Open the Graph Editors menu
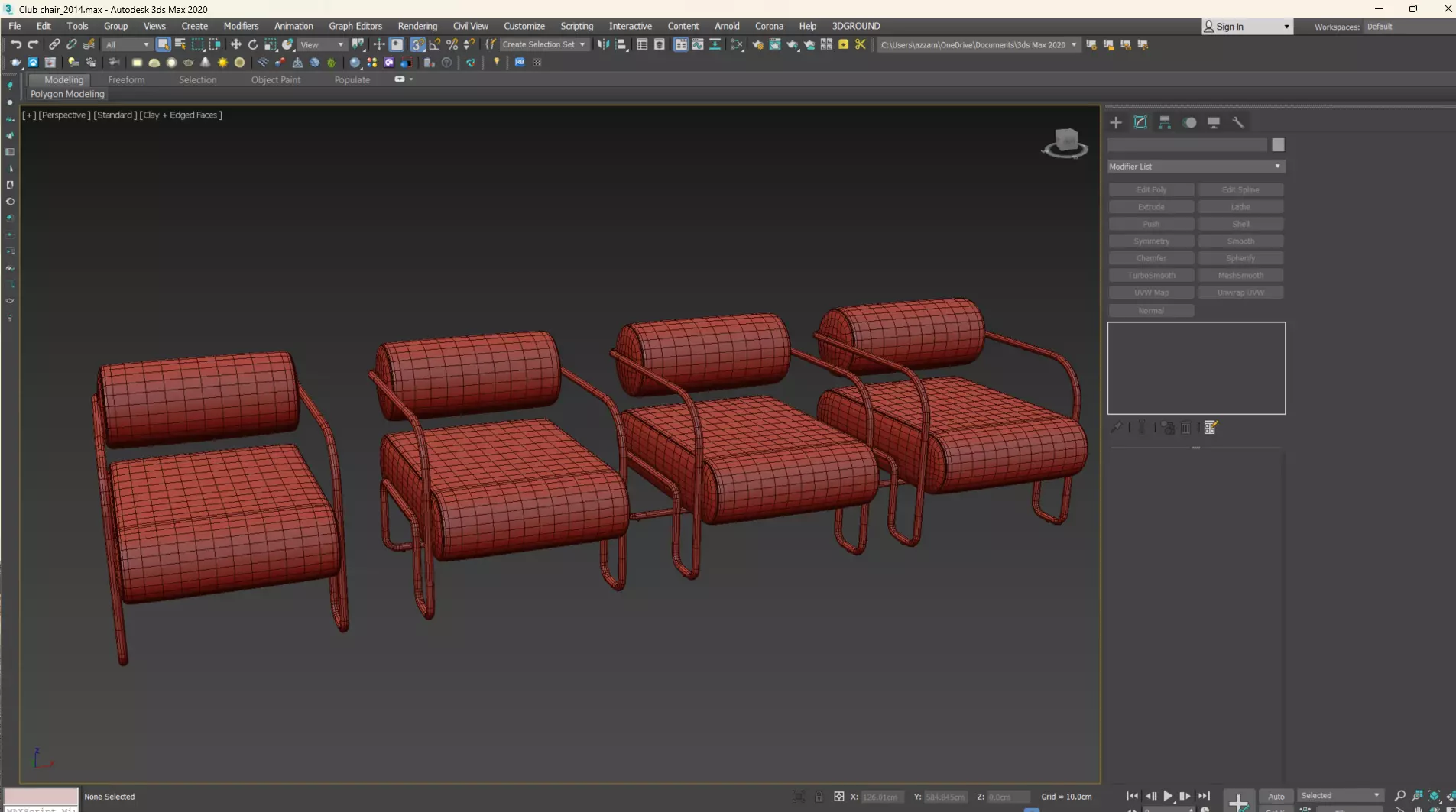1456x812 pixels. pos(355,26)
